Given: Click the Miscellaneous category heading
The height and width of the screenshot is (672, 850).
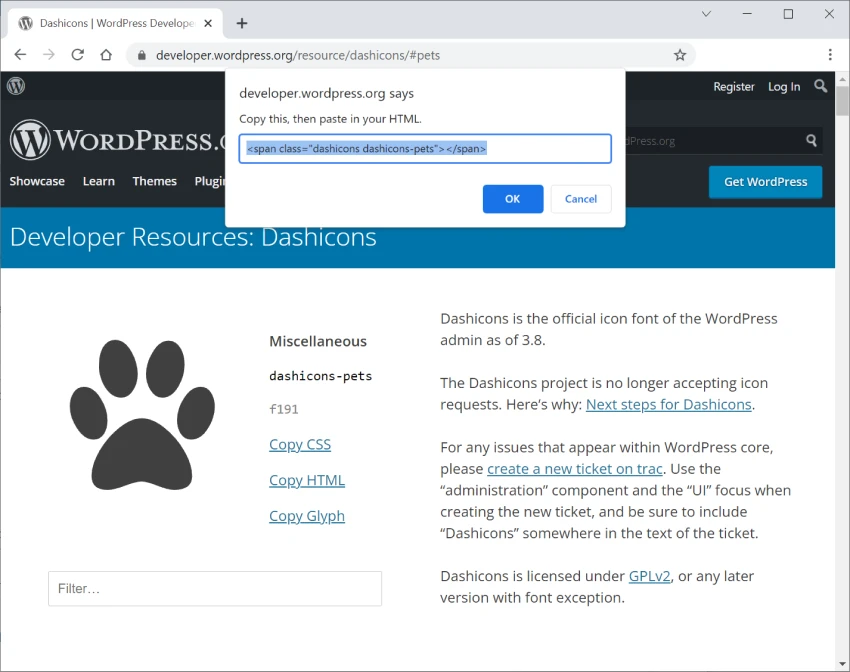Looking at the screenshot, I should pyautogui.click(x=318, y=341).
